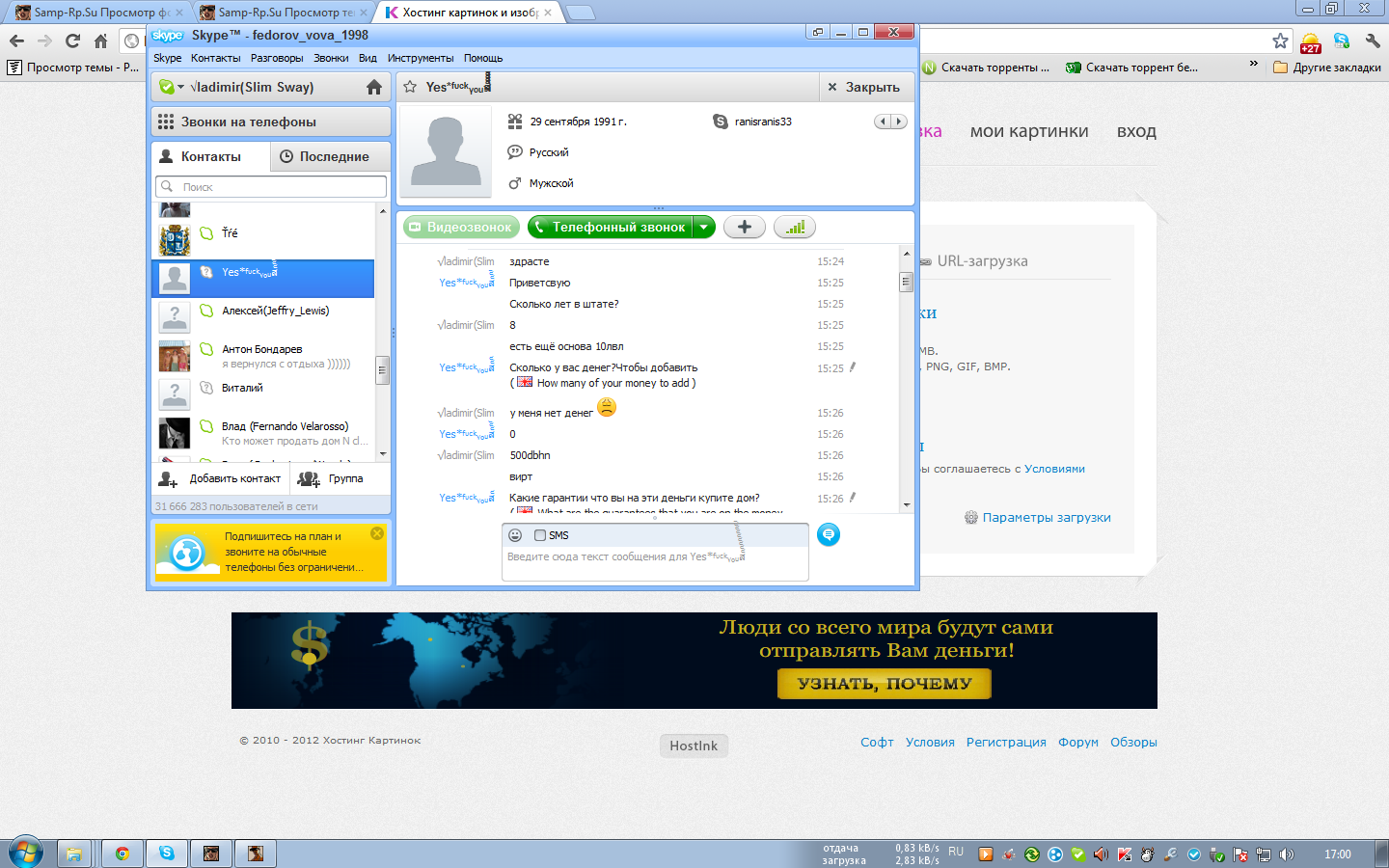Image resolution: width=1389 pixels, height=868 pixels.
Task: Click Skype extension icon in Chrome toolbar
Action: pyautogui.click(x=1342, y=41)
